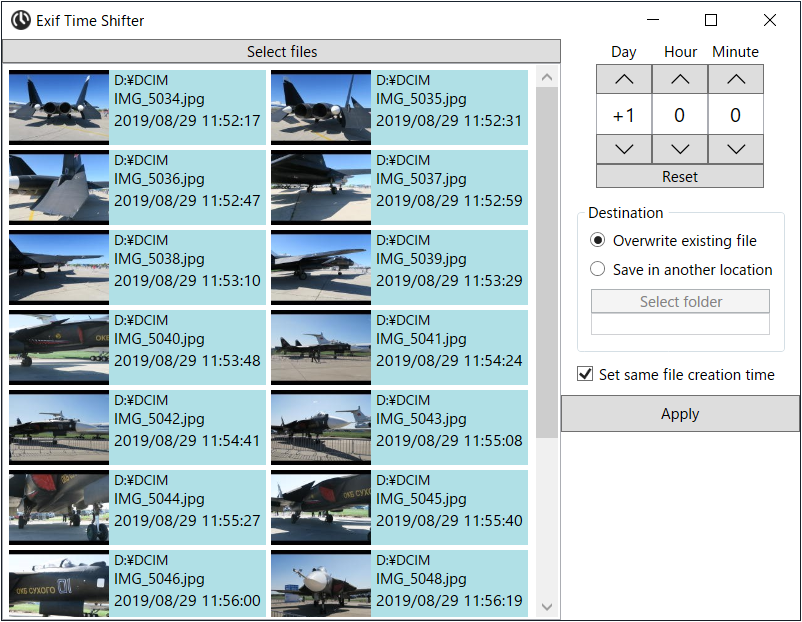Click timestamp 2019/08/29 11:55:40
The width and height of the screenshot is (802, 622).
point(449,521)
